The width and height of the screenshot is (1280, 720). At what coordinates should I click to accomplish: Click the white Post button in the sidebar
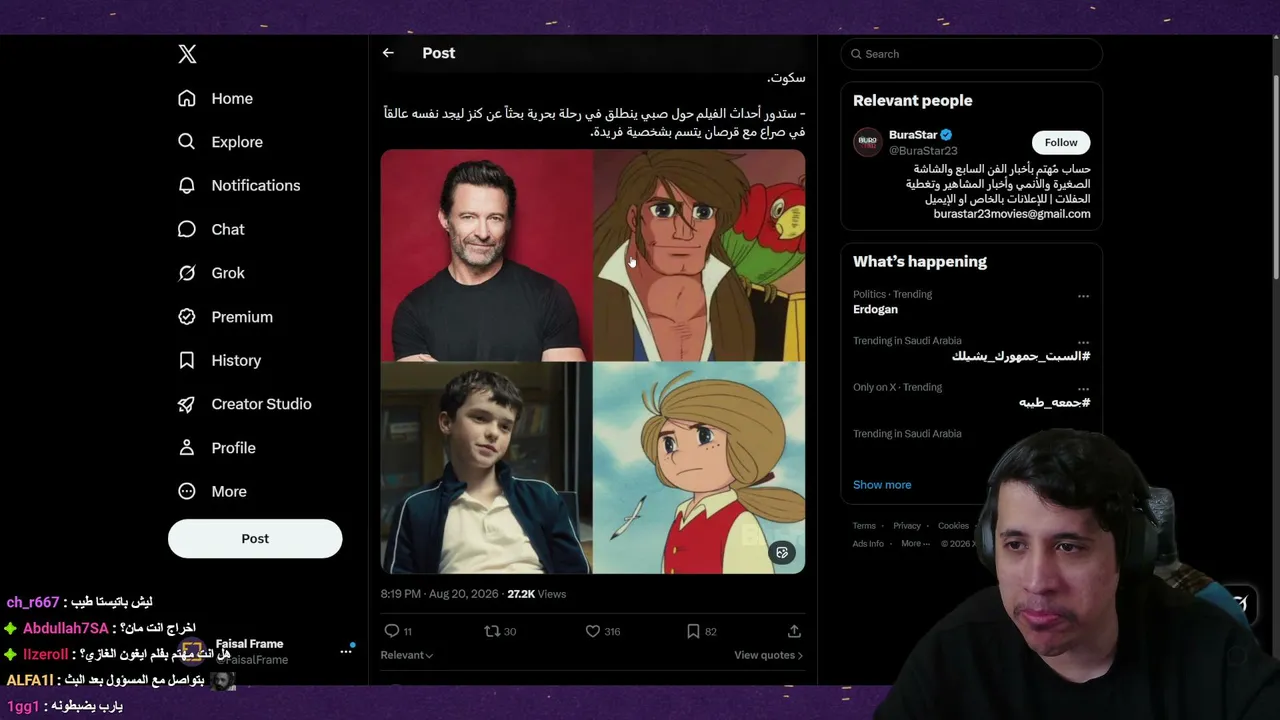(x=255, y=538)
